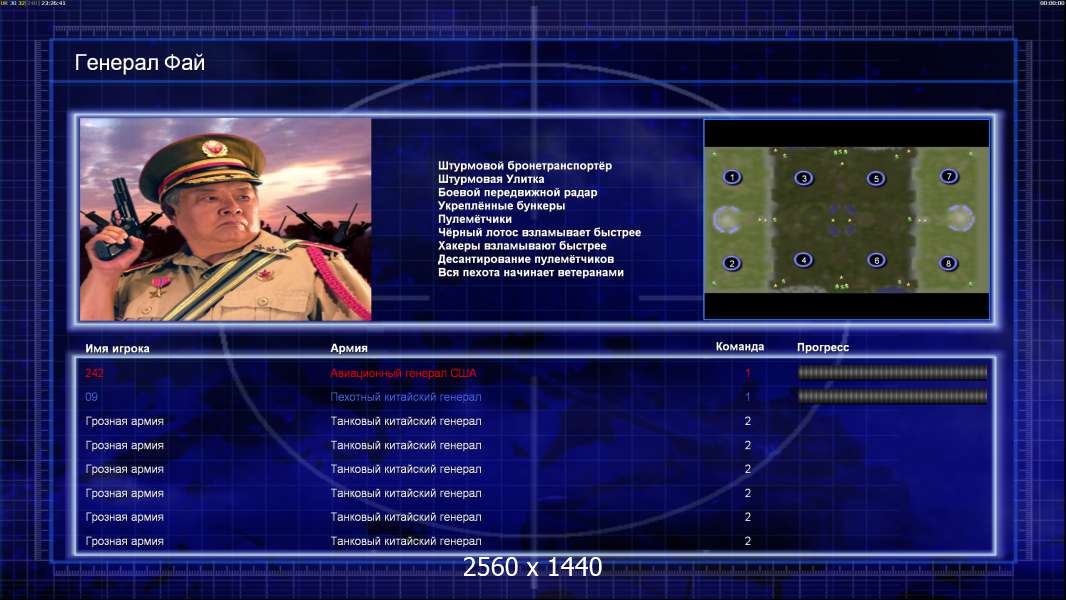
Task: Click the left base circle on minimap
Action: [727, 219]
